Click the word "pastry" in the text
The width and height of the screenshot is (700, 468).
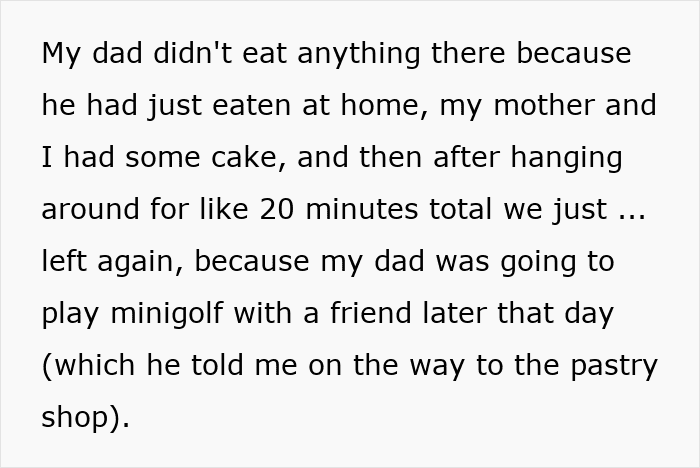click(613, 366)
